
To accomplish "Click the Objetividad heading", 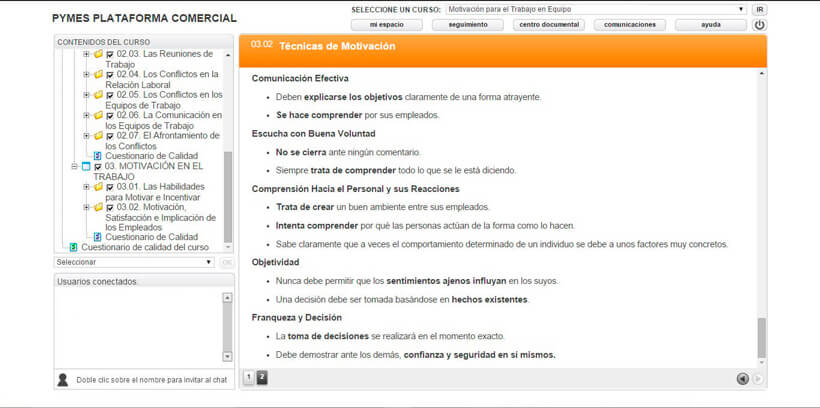I will [x=276, y=262].
